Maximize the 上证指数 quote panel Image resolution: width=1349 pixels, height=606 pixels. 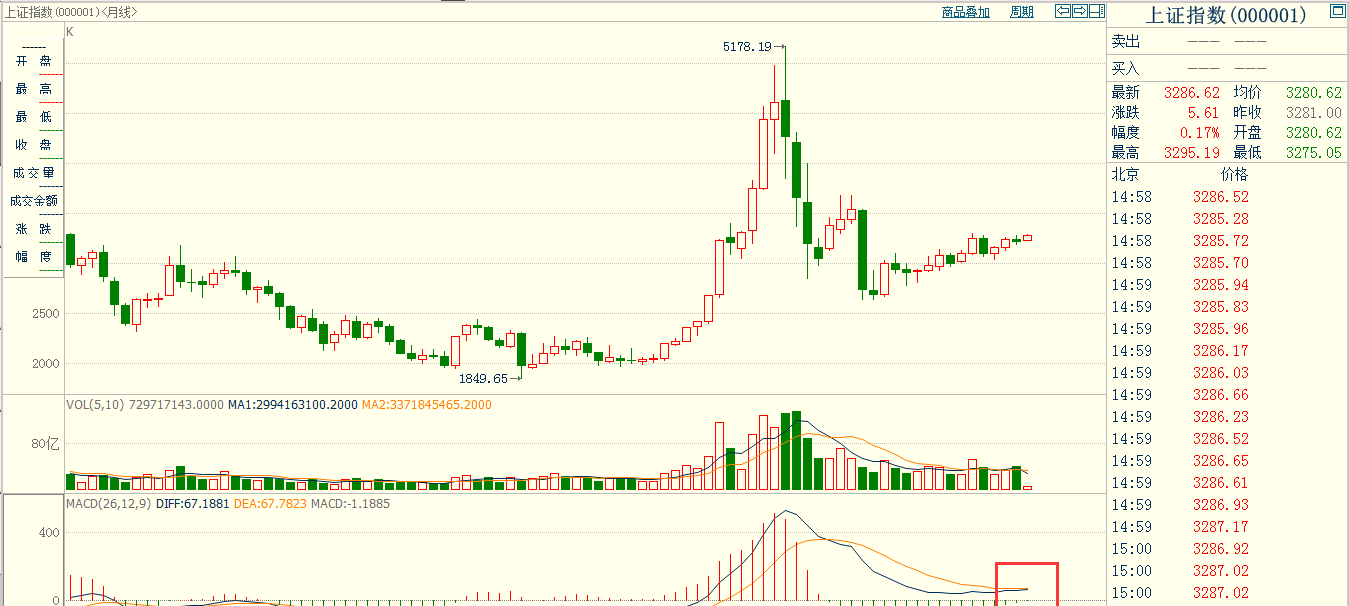pos(1337,12)
